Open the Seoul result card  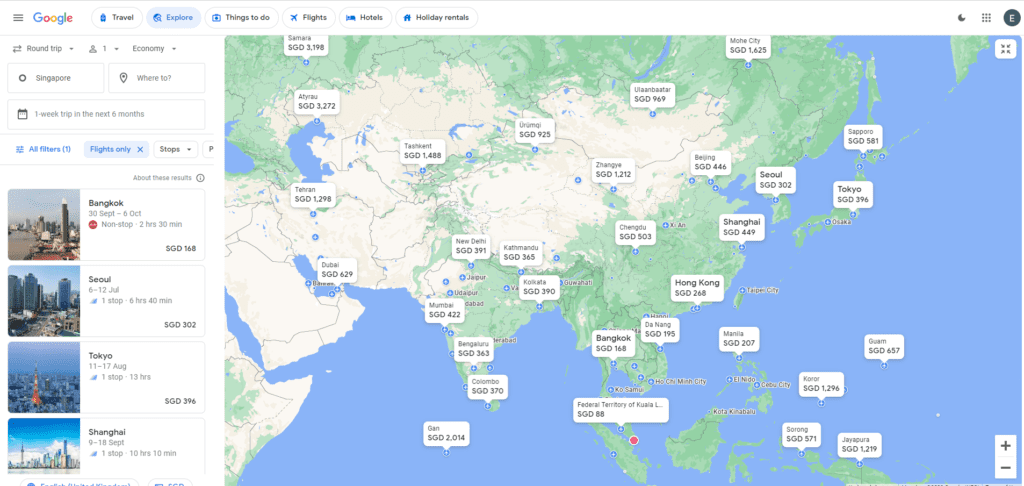[106, 301]
